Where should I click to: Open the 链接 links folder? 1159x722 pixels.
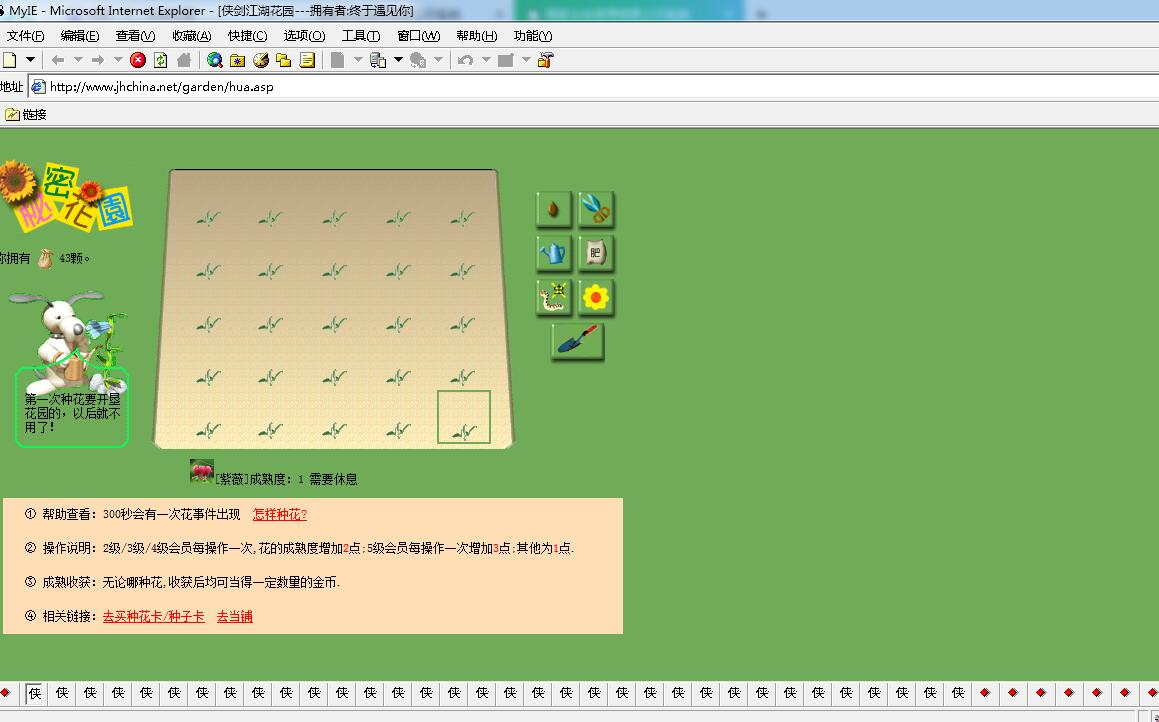[27, 114]
